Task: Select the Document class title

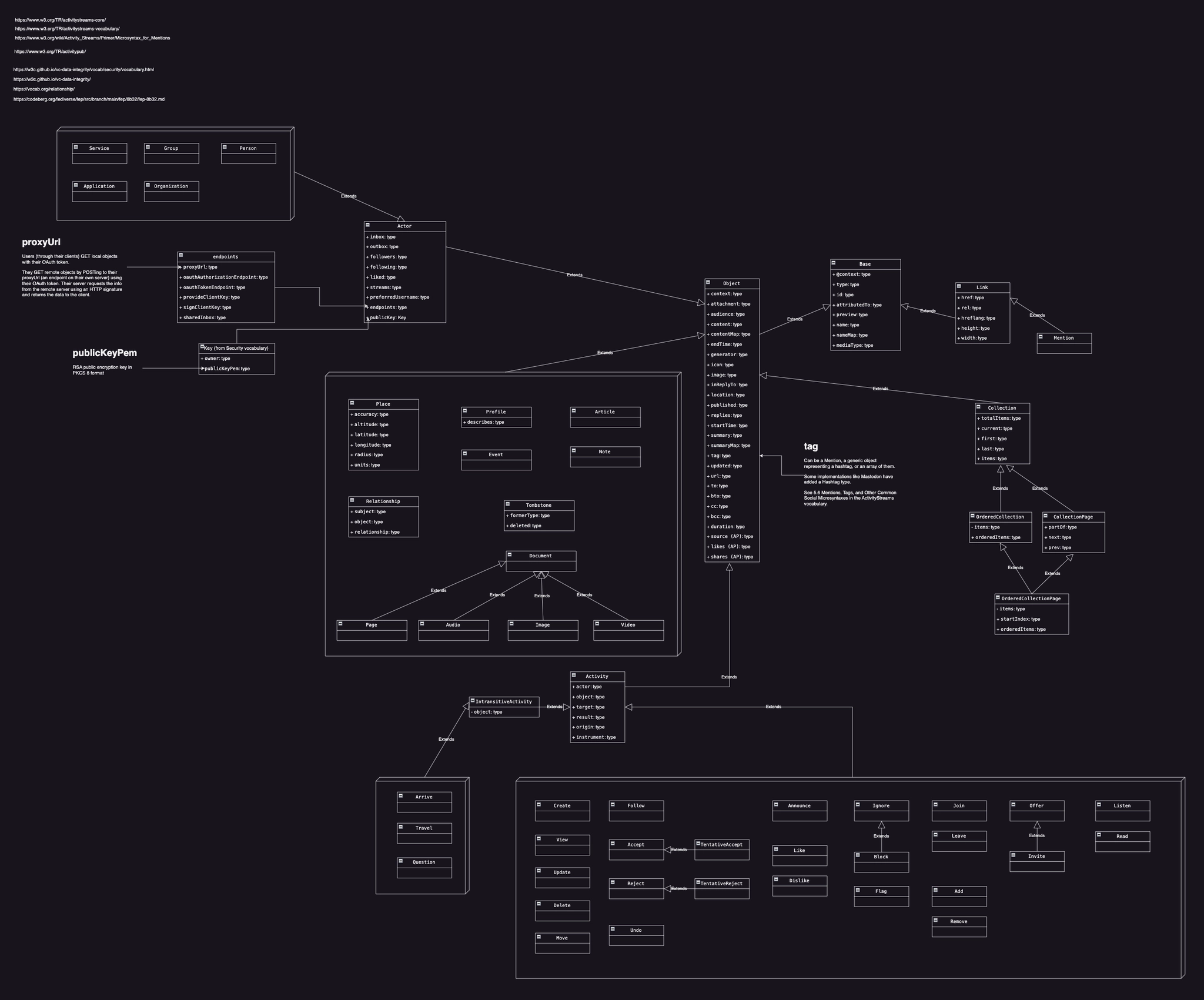Action: point(540,556)
